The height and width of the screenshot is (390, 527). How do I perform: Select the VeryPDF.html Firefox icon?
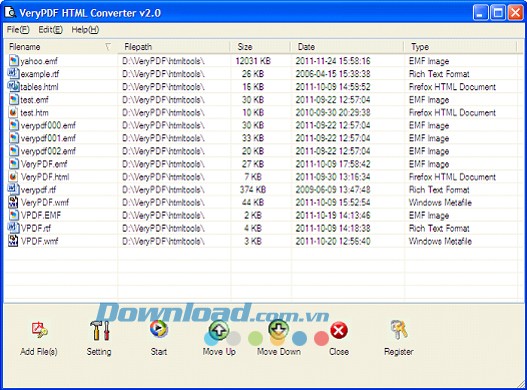coord(13,177)
